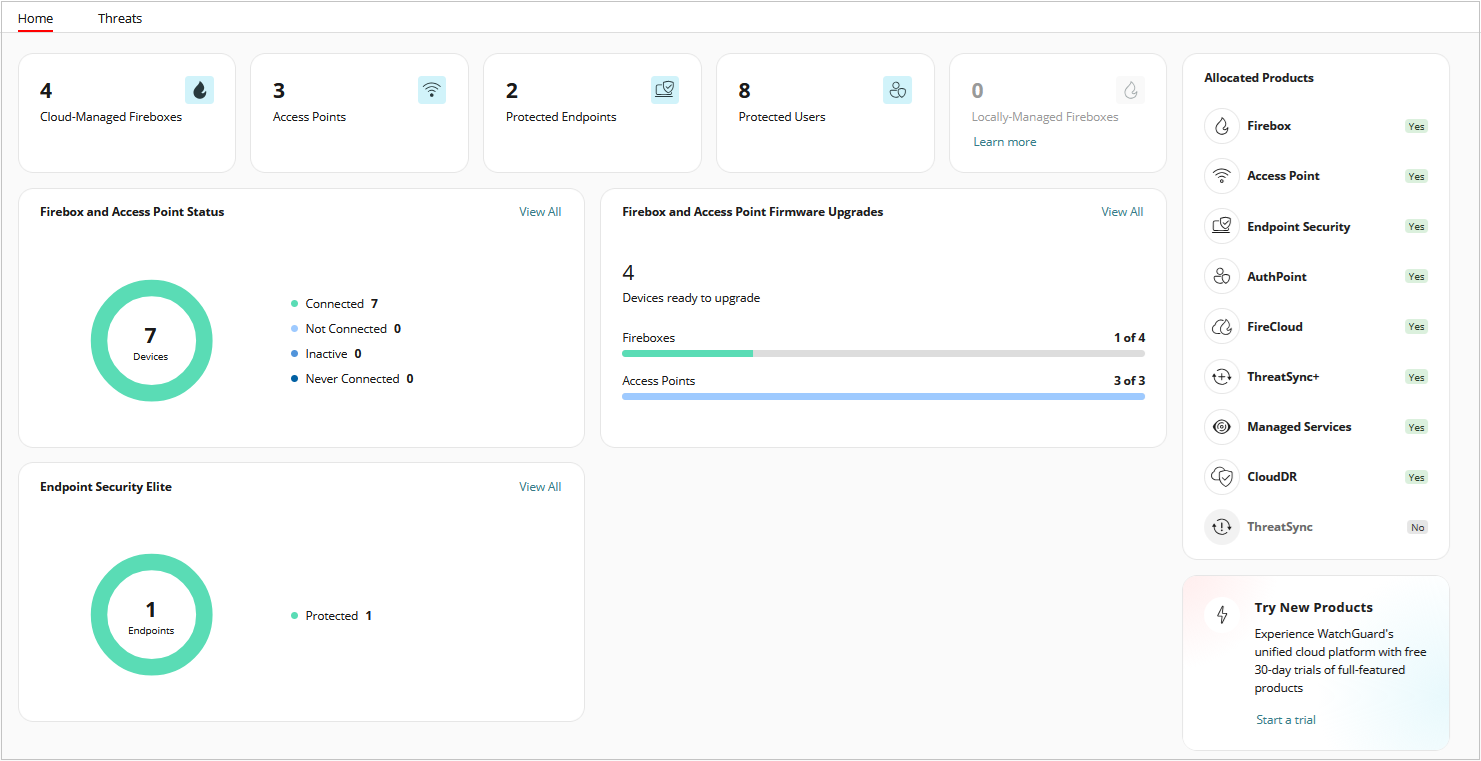
Task: Click the ThreatSync+ icon in Allocated Products
Action: pyautogui.click(x=1222, y=377)
